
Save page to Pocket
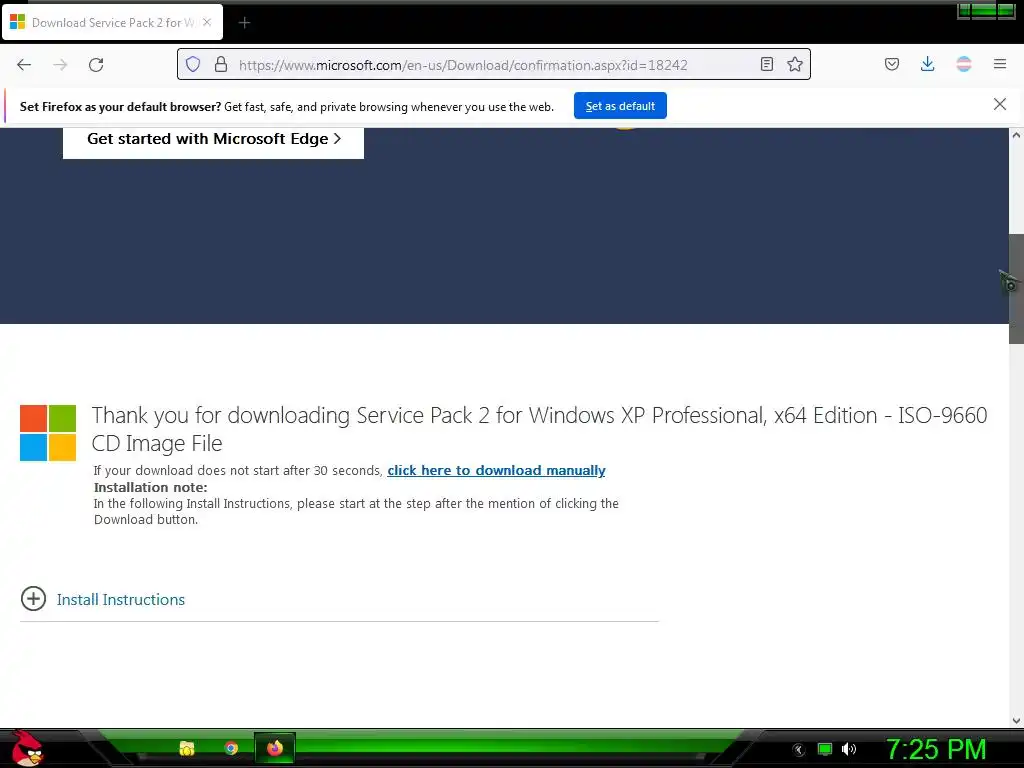click(x=891, y=64)
